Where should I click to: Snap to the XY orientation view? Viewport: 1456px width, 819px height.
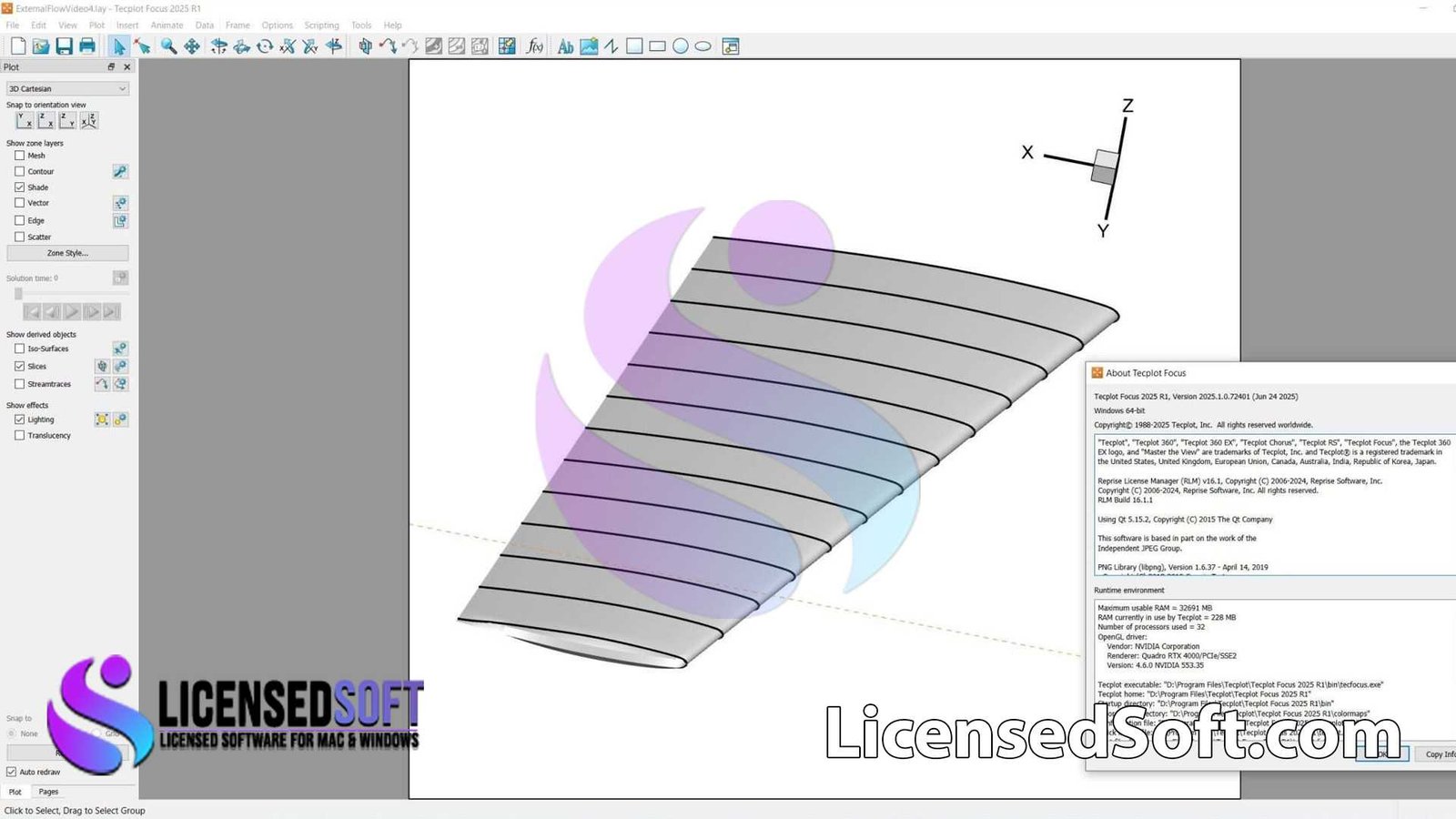coord(25,120)
